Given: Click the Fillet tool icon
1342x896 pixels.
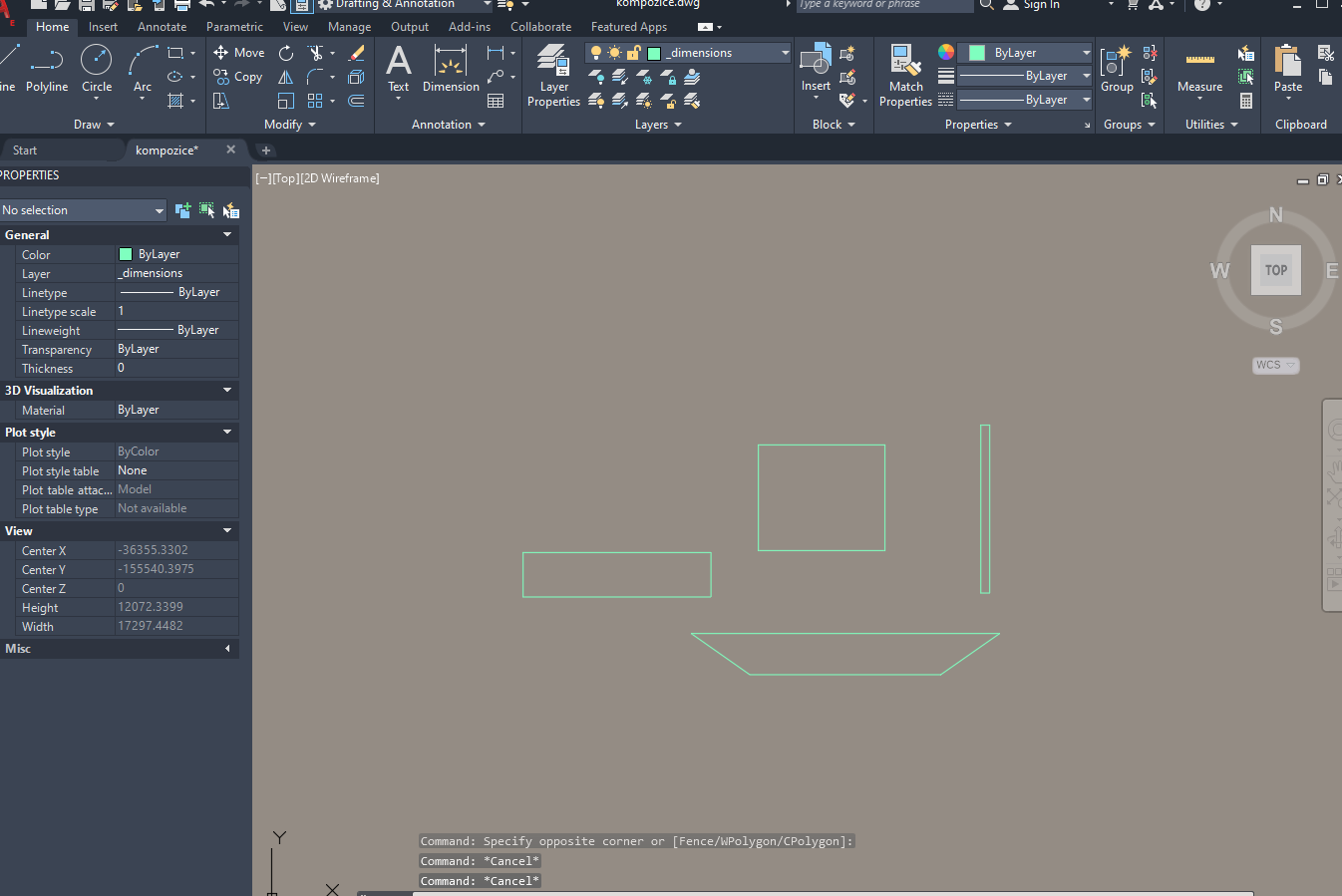Looking at the screenshot, I should (316, 77).
